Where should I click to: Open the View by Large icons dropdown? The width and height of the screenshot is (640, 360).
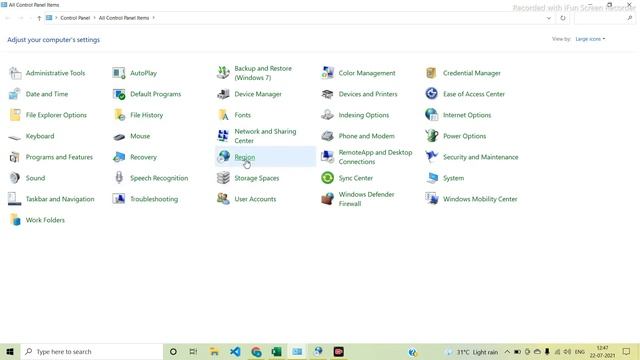coord(590,39)
